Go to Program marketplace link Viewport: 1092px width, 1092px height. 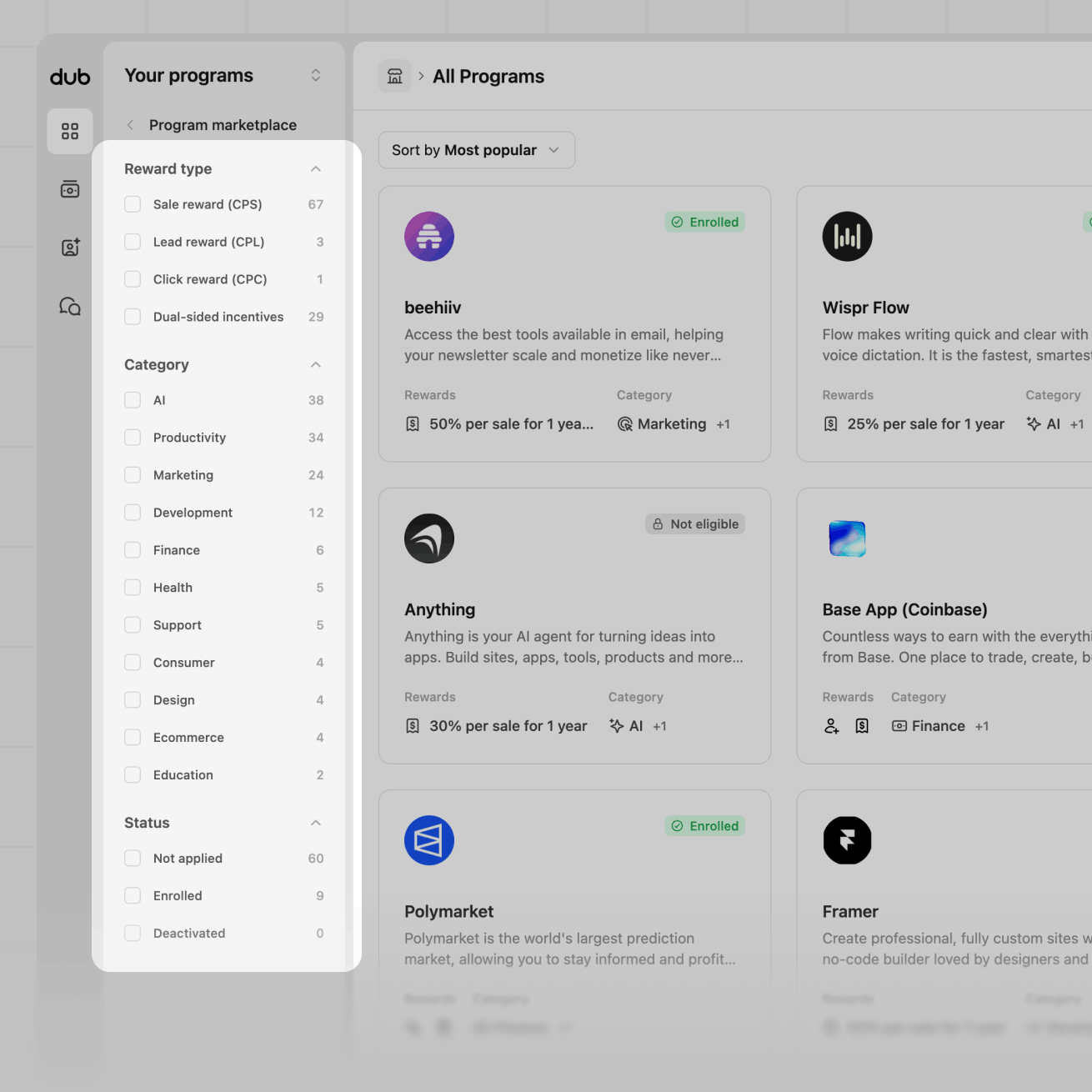(x=223, y=125)
